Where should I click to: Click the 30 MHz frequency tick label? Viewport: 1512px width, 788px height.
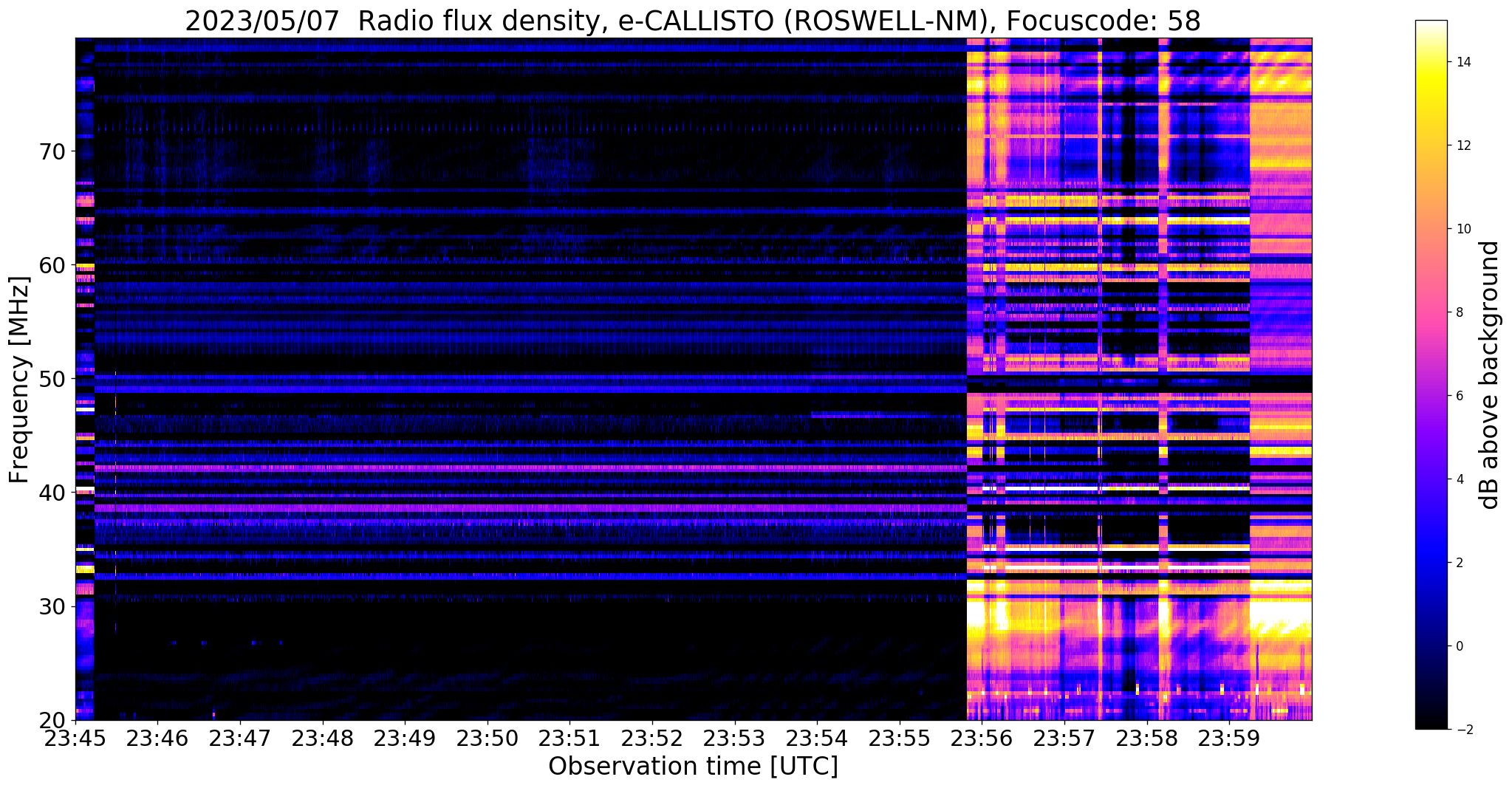[53, 606]
